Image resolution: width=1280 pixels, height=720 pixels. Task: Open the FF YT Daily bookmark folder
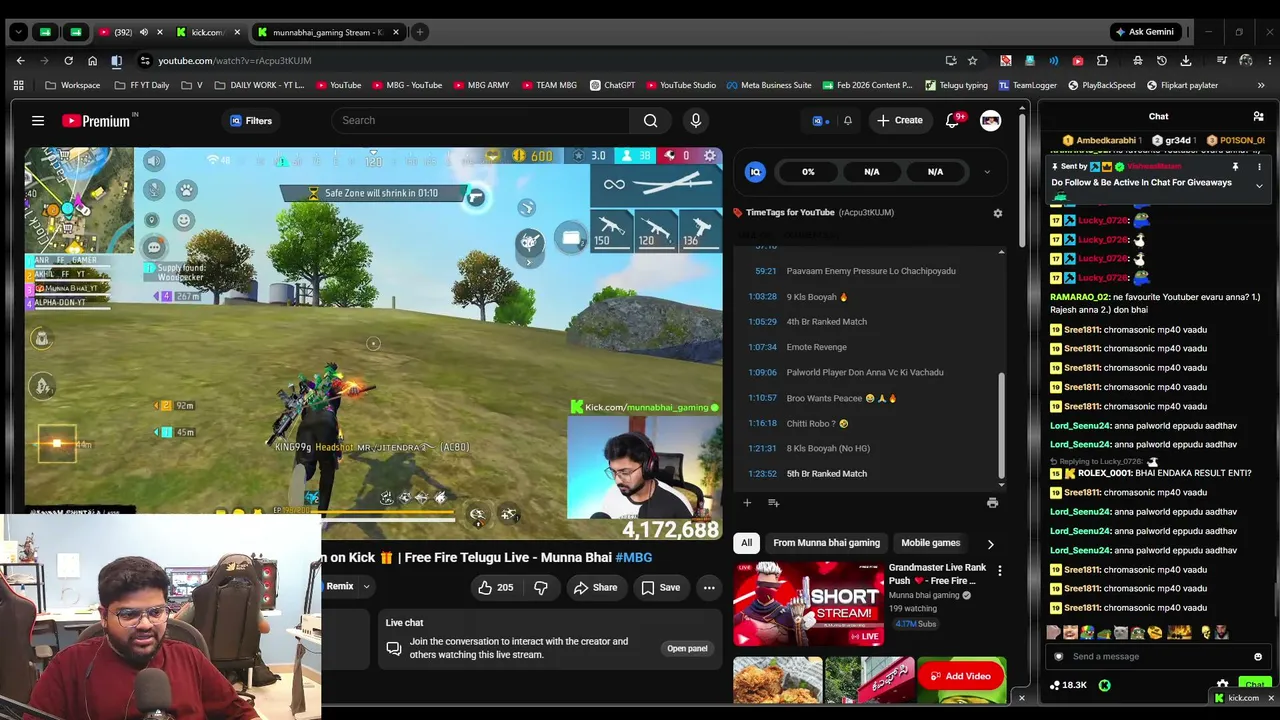click(x=141, y=86)
